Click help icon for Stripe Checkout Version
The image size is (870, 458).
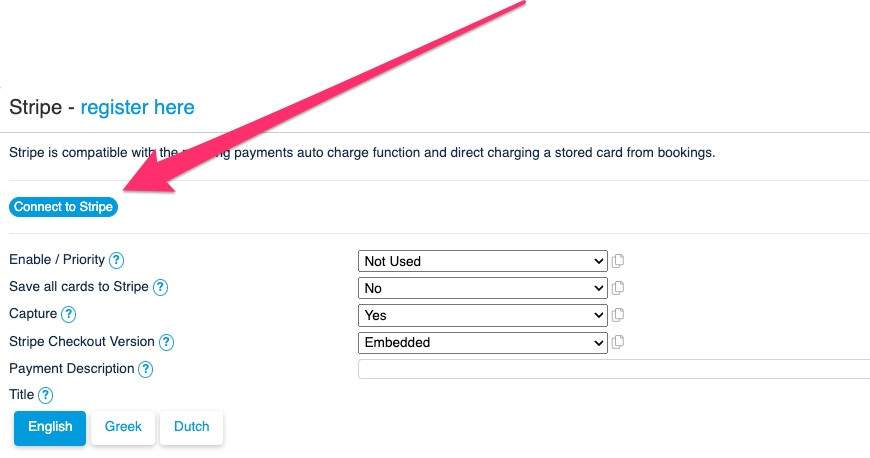(166, 342)
